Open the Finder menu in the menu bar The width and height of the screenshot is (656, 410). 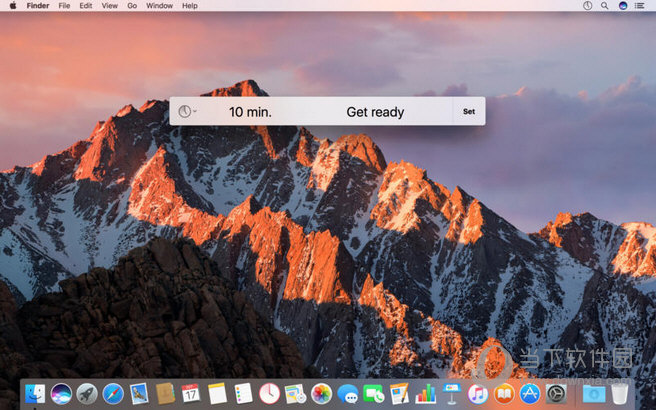coord(38,5)
